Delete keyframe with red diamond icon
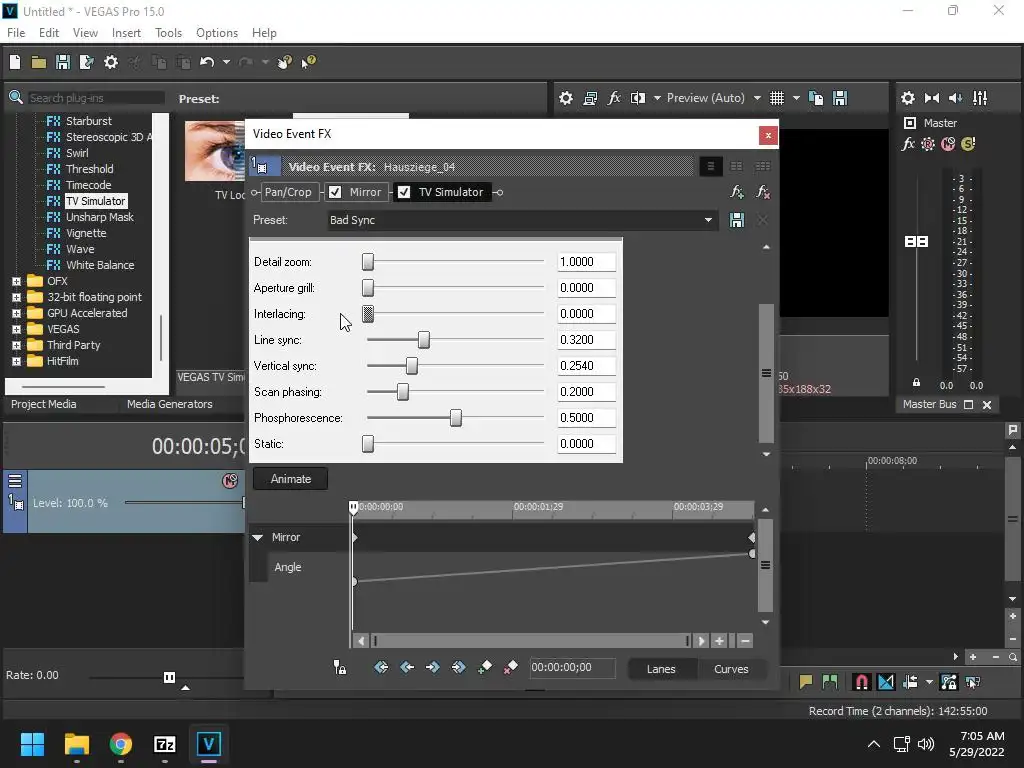The height and width of the screenshot is (768, 1024). [x=511, y=667]
